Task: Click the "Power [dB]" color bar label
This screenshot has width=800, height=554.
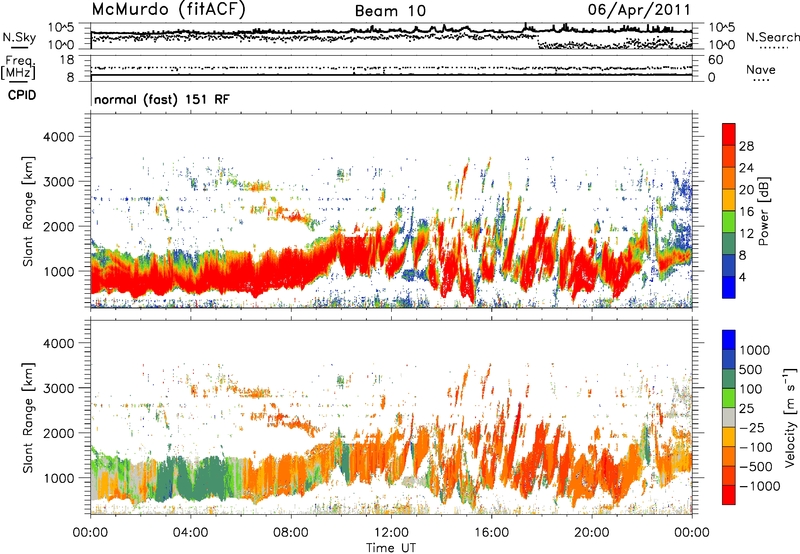Action: click(x=763, y=211)
